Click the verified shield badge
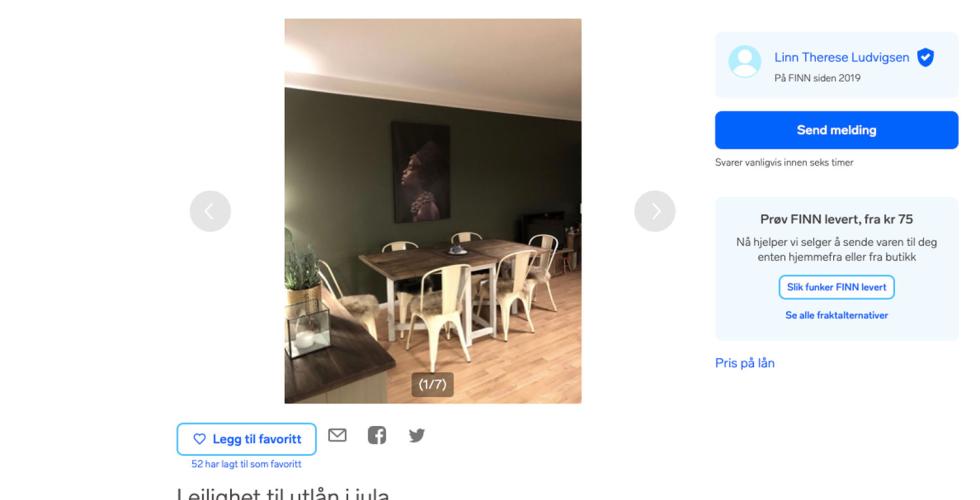The height and width of the screenshot is (500, 980). pyautogui.click(x=926, y=58)
